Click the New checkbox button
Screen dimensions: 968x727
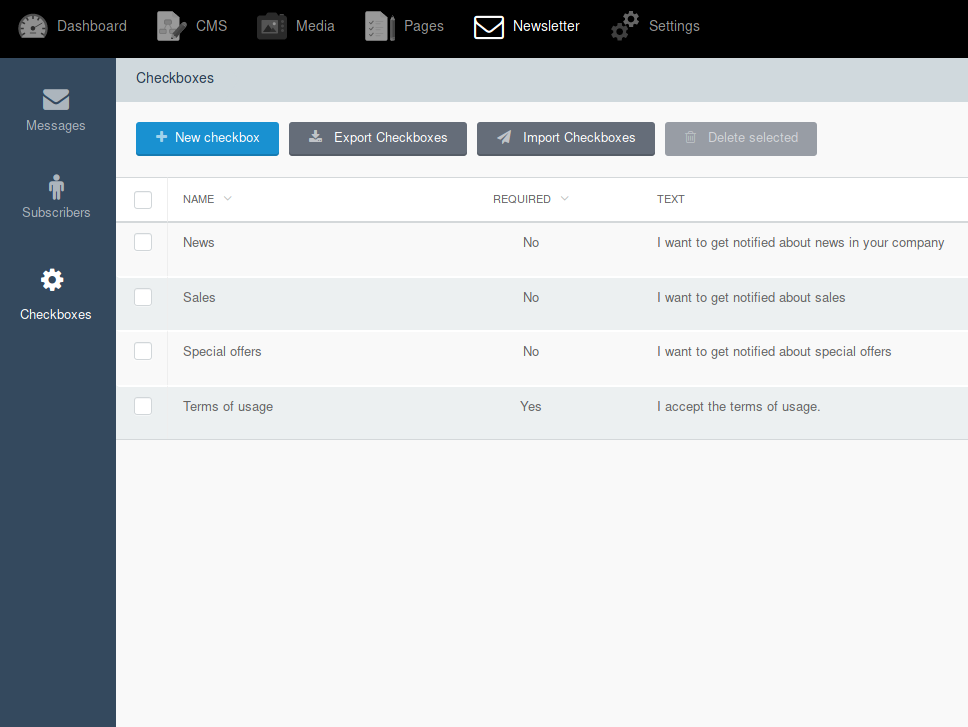pos(207,139)
